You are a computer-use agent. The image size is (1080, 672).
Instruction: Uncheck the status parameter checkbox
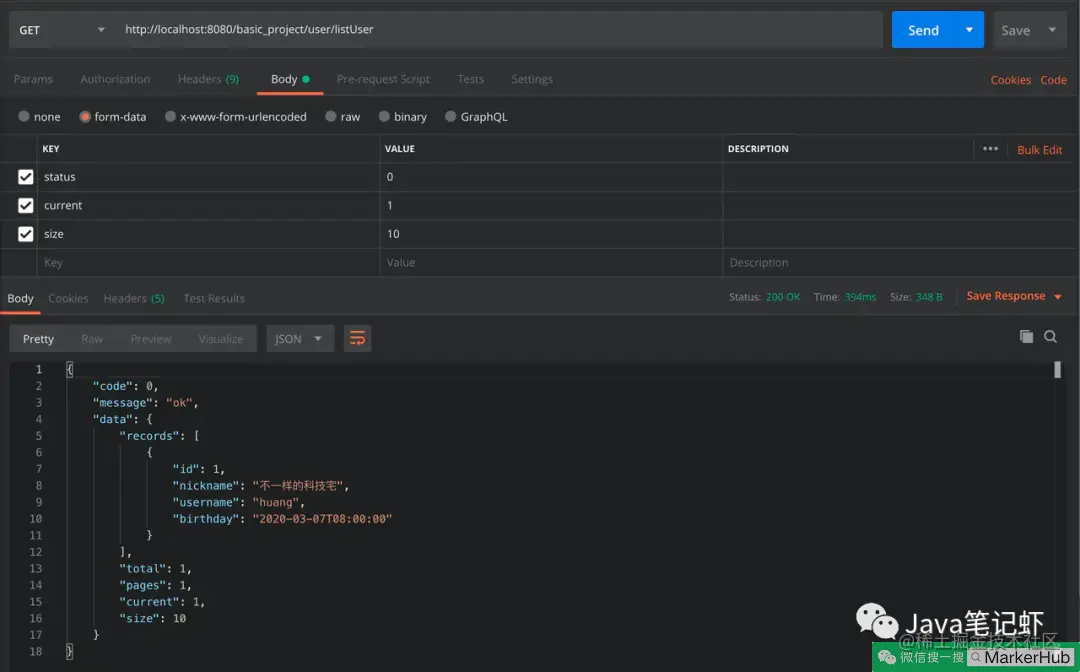point(25,177)
